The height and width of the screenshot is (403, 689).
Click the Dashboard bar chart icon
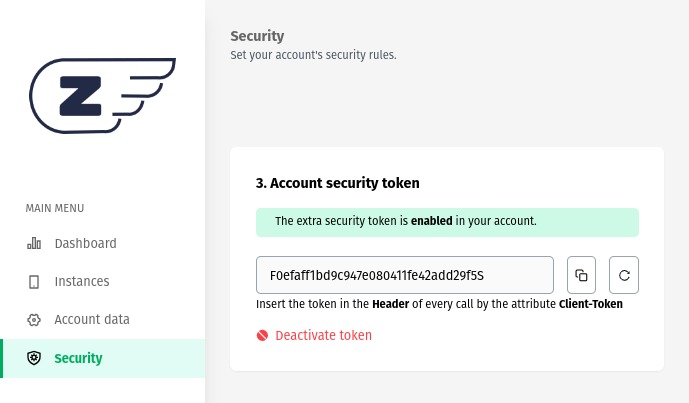click(x=34, y=243)
